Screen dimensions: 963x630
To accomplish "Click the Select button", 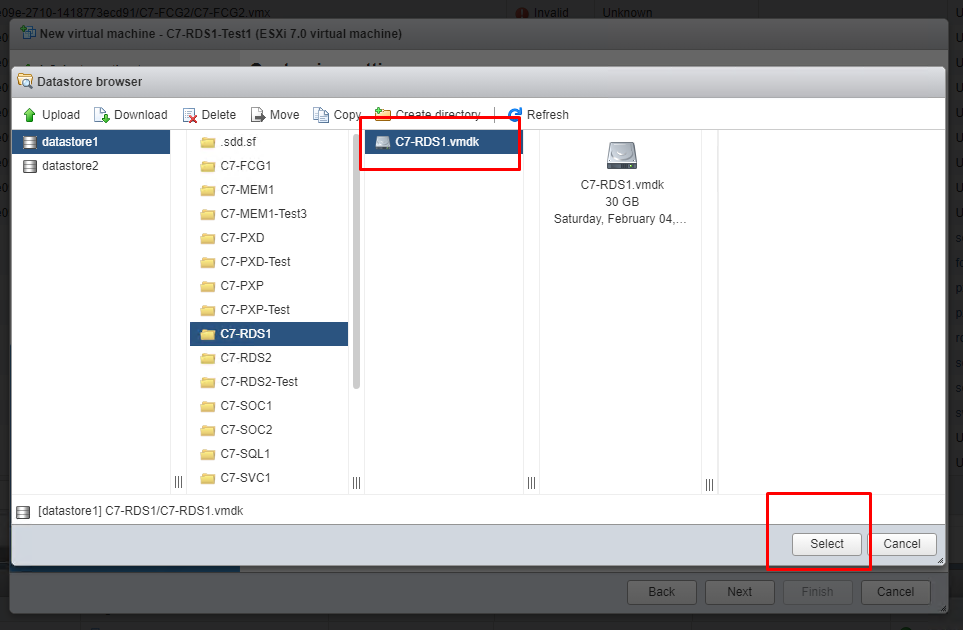I will 827,544.
